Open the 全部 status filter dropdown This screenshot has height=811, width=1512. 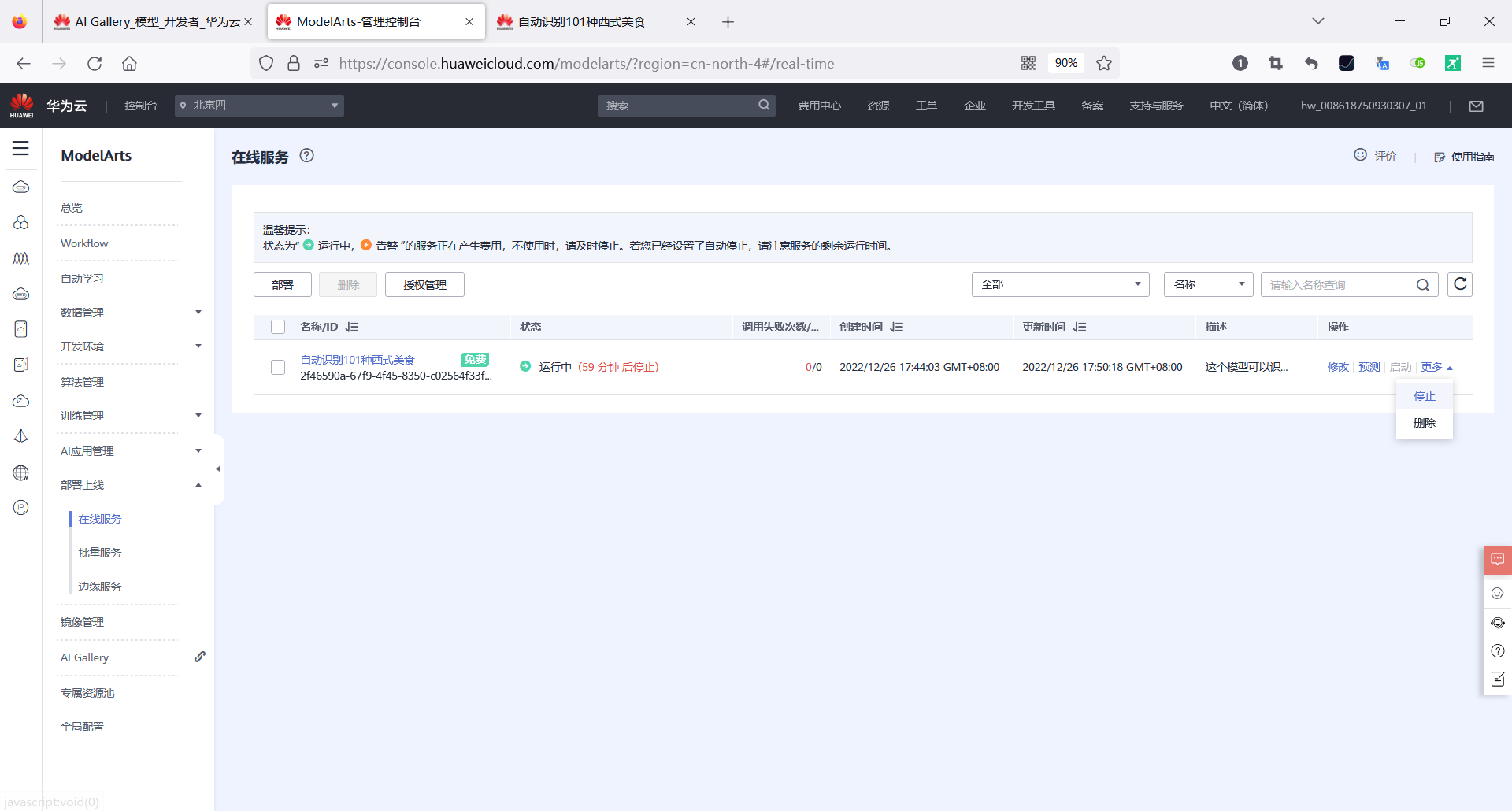pos(1060,284)
